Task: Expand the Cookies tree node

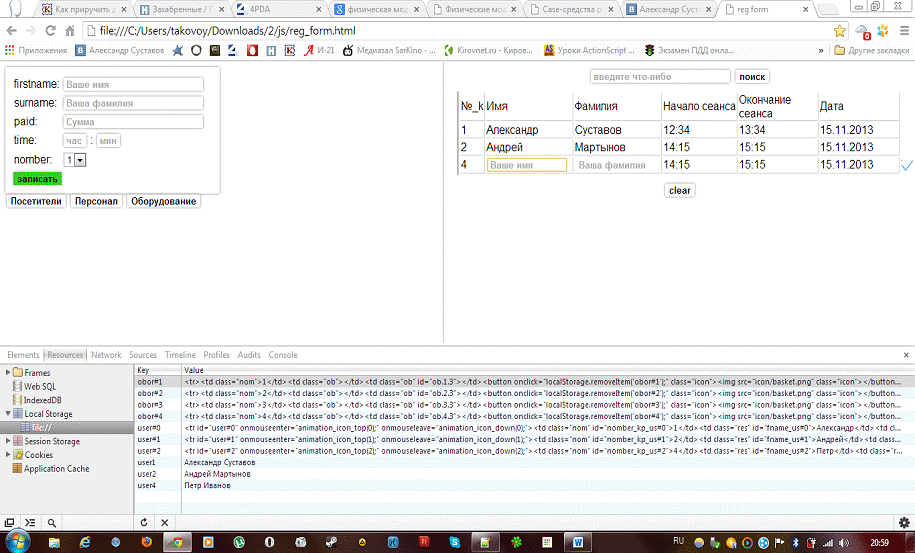Action: click(x=9, y=455)
